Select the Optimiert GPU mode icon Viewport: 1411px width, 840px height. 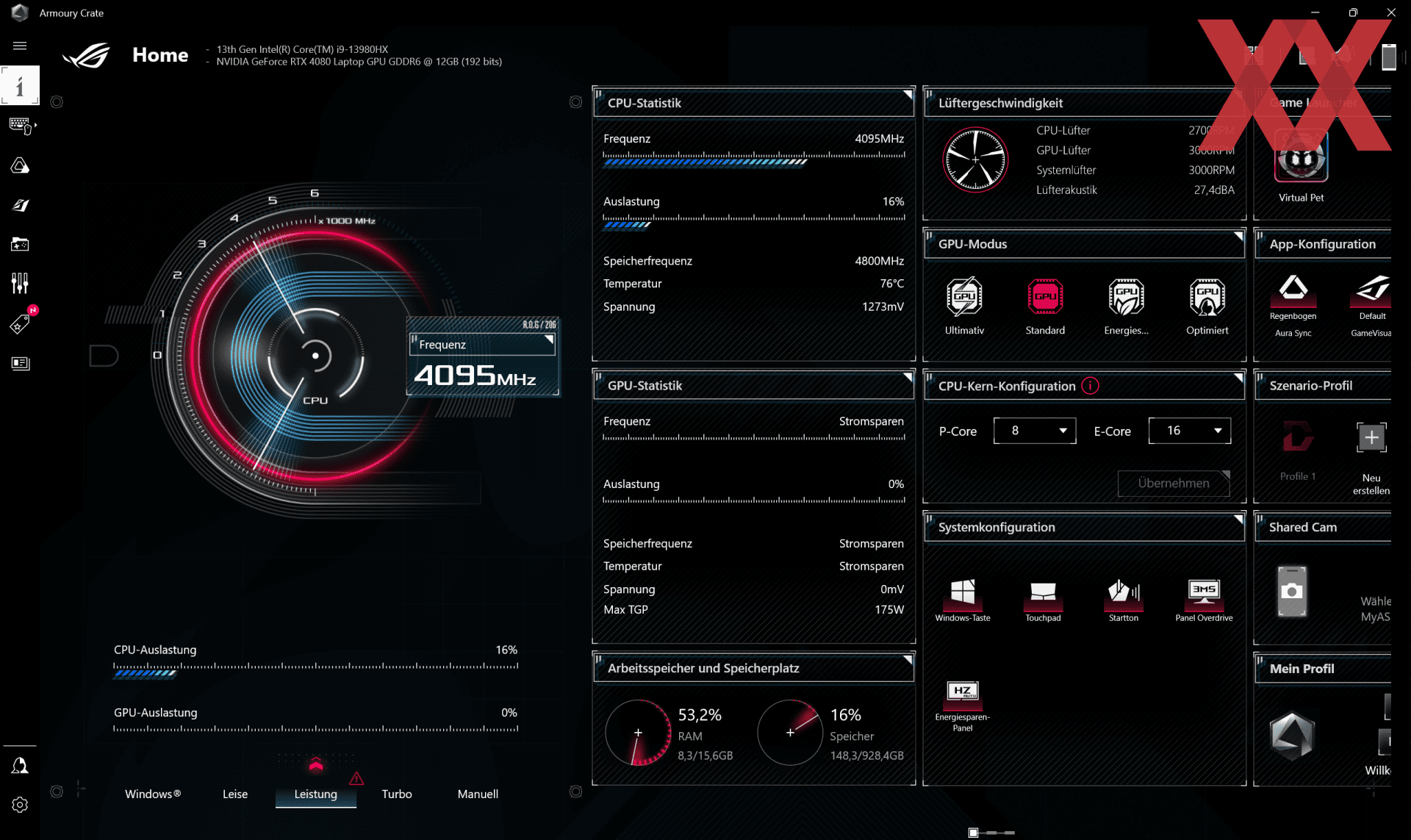[1207, 298]
